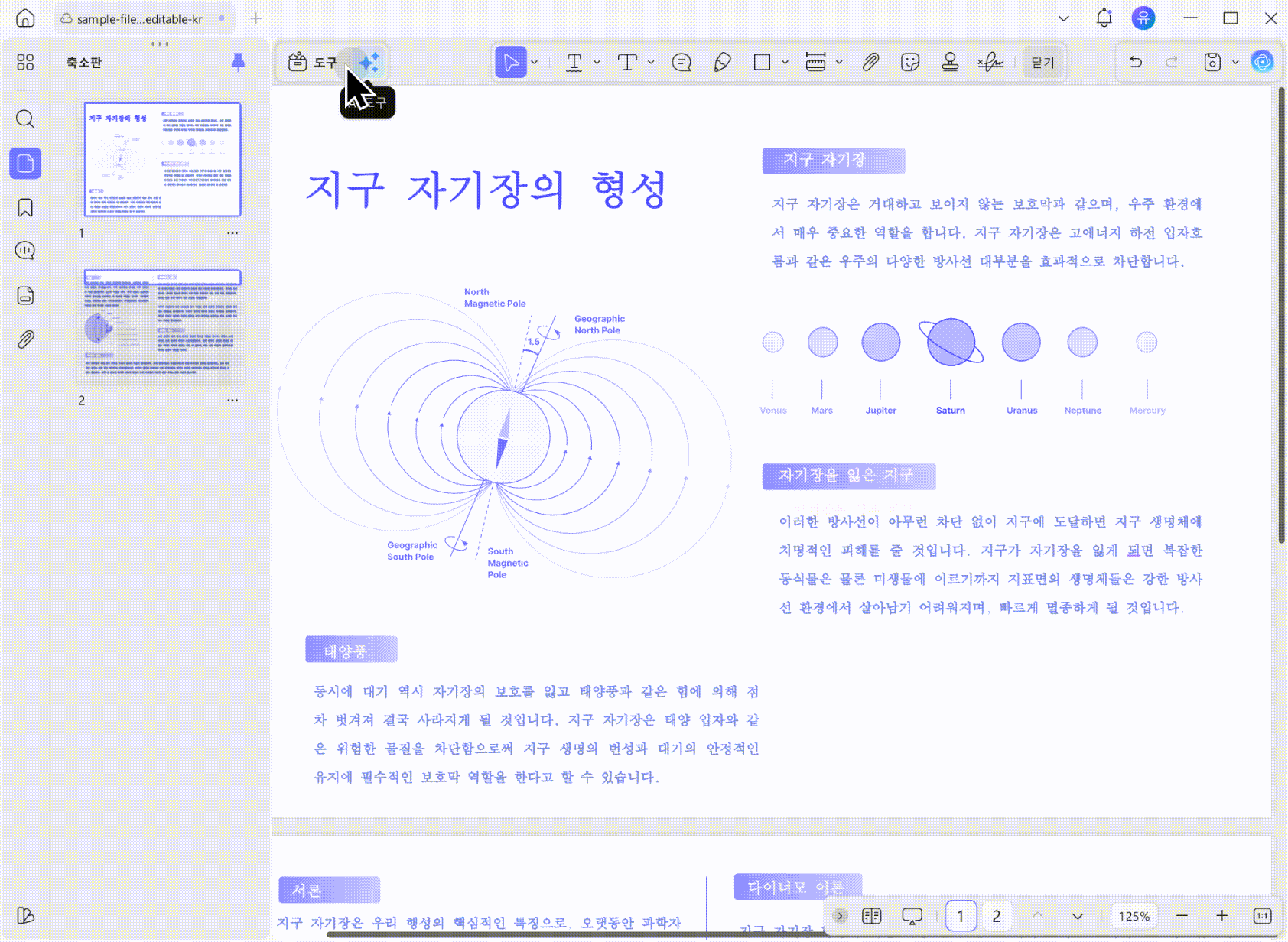1288x942 pixels.
Task: Open the Home icon
Action: 25,18
